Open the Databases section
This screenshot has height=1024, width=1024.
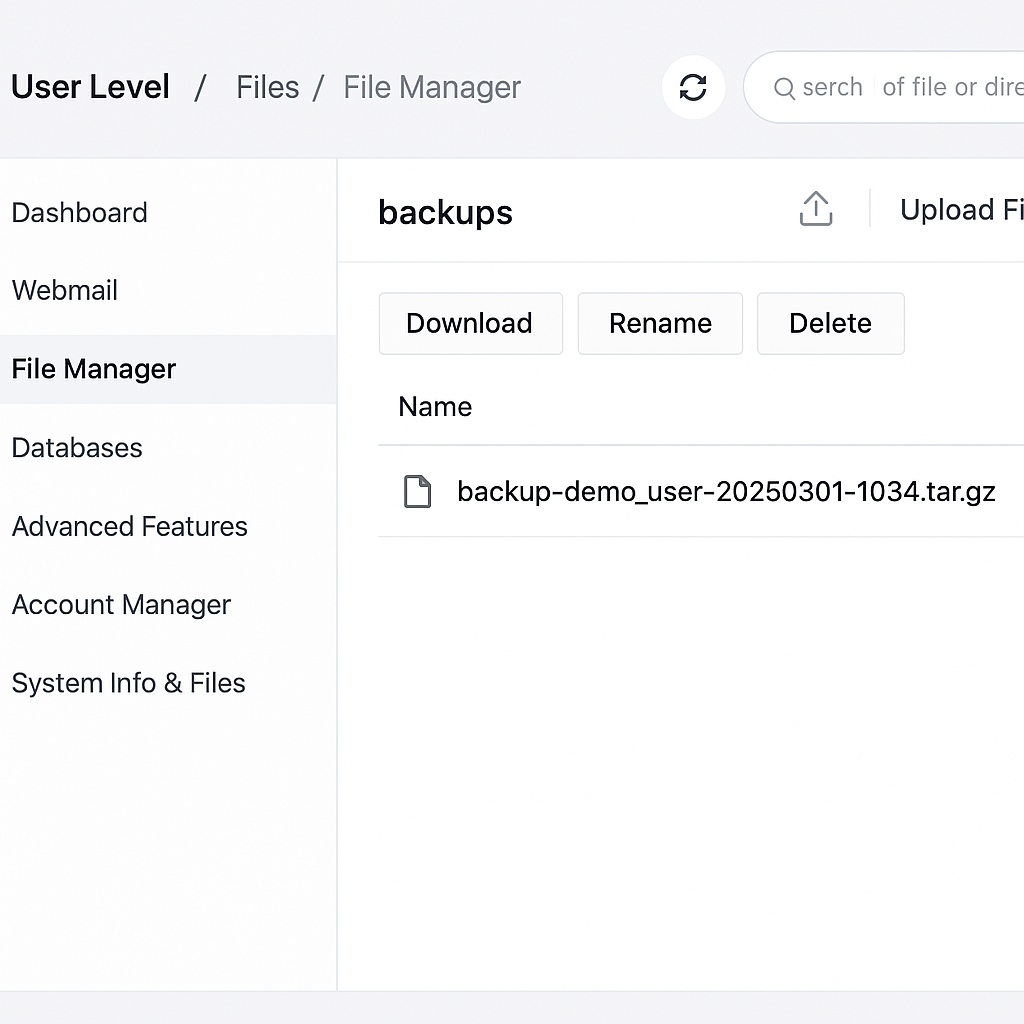pyautogui.click(x=77, y=448)
